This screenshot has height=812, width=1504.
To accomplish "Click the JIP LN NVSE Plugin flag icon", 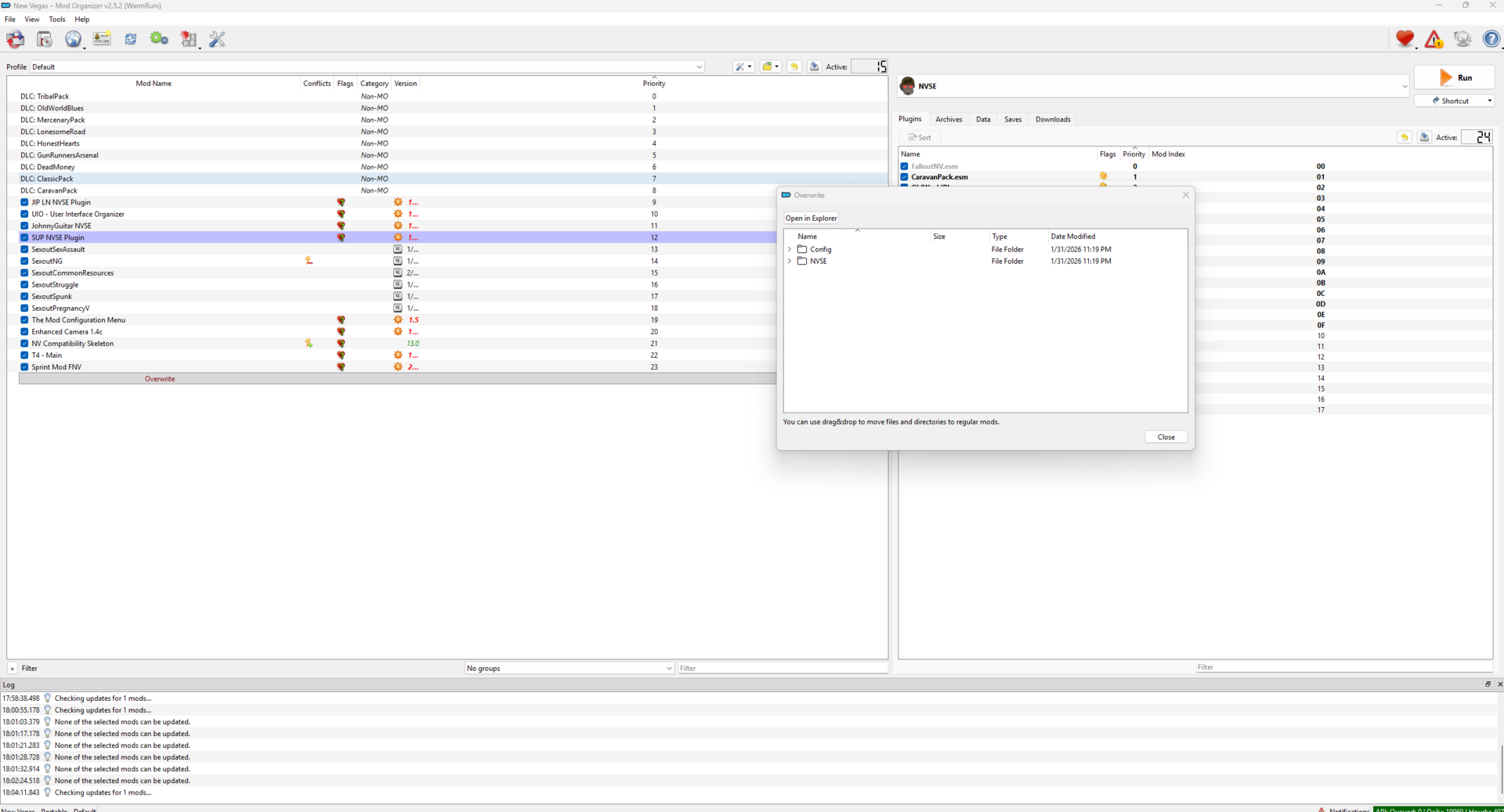I will coord(341,202).
